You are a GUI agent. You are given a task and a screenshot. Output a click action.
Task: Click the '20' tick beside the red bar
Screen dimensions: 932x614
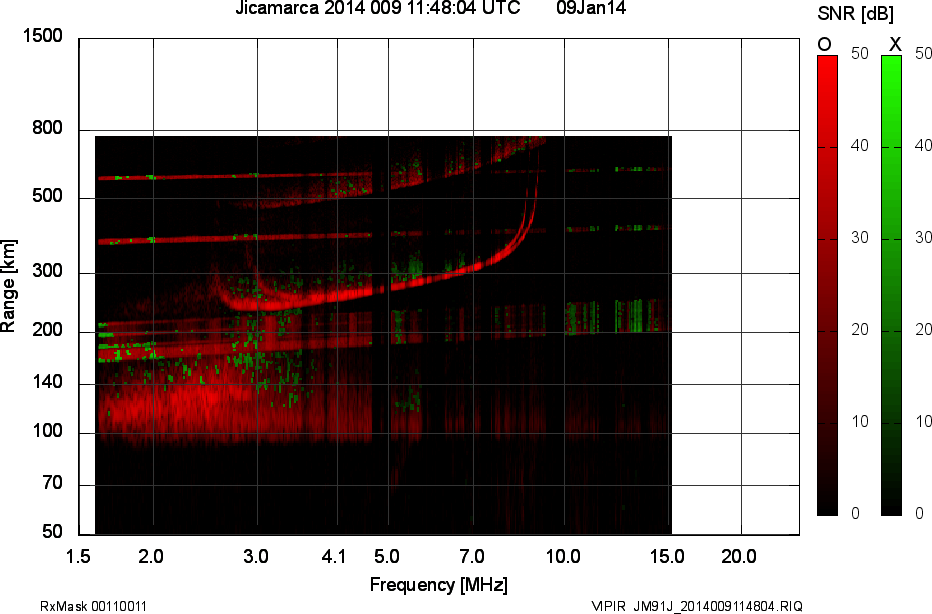pos(860,330)
